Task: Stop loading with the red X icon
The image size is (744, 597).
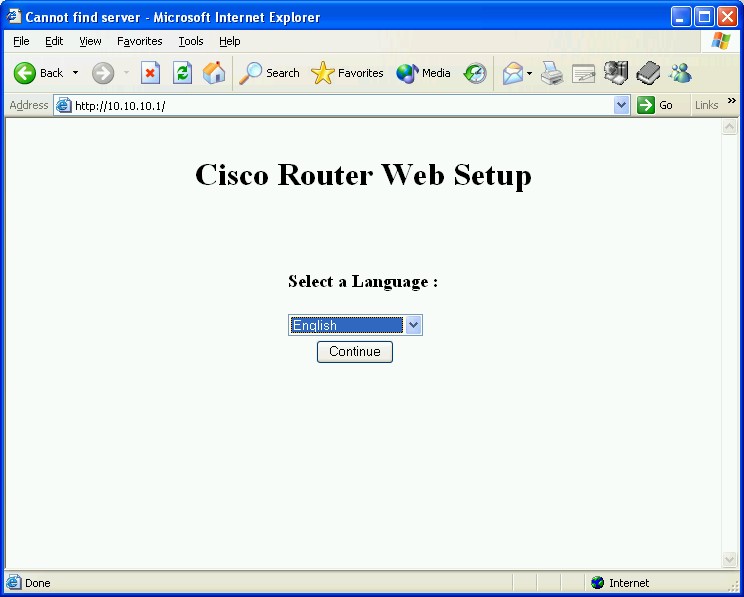Action: click(150, 73)
